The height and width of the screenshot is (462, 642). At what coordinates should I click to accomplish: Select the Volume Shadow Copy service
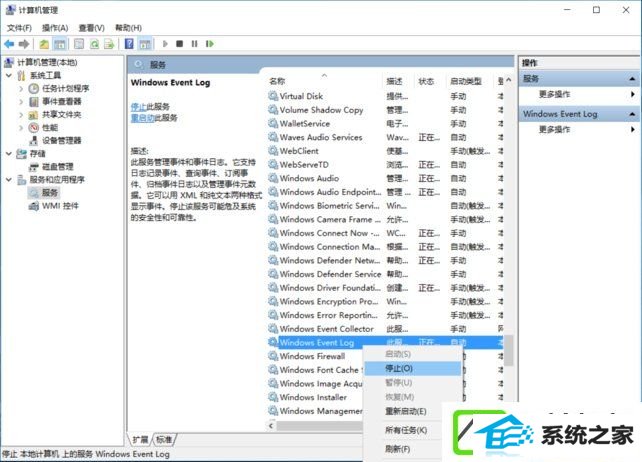click(x=385, y=110)
